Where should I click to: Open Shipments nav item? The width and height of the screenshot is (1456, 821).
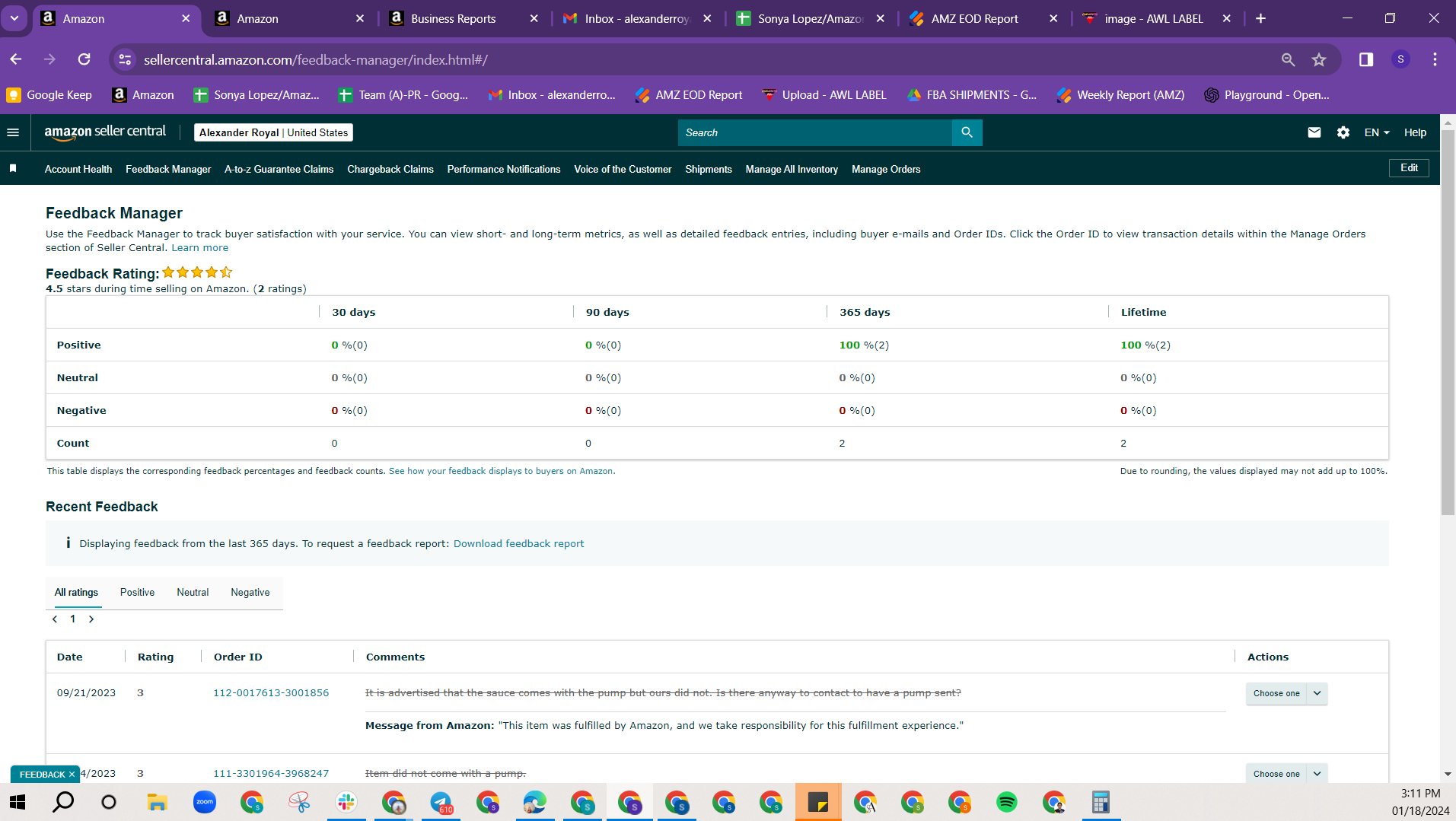(709, 169)
